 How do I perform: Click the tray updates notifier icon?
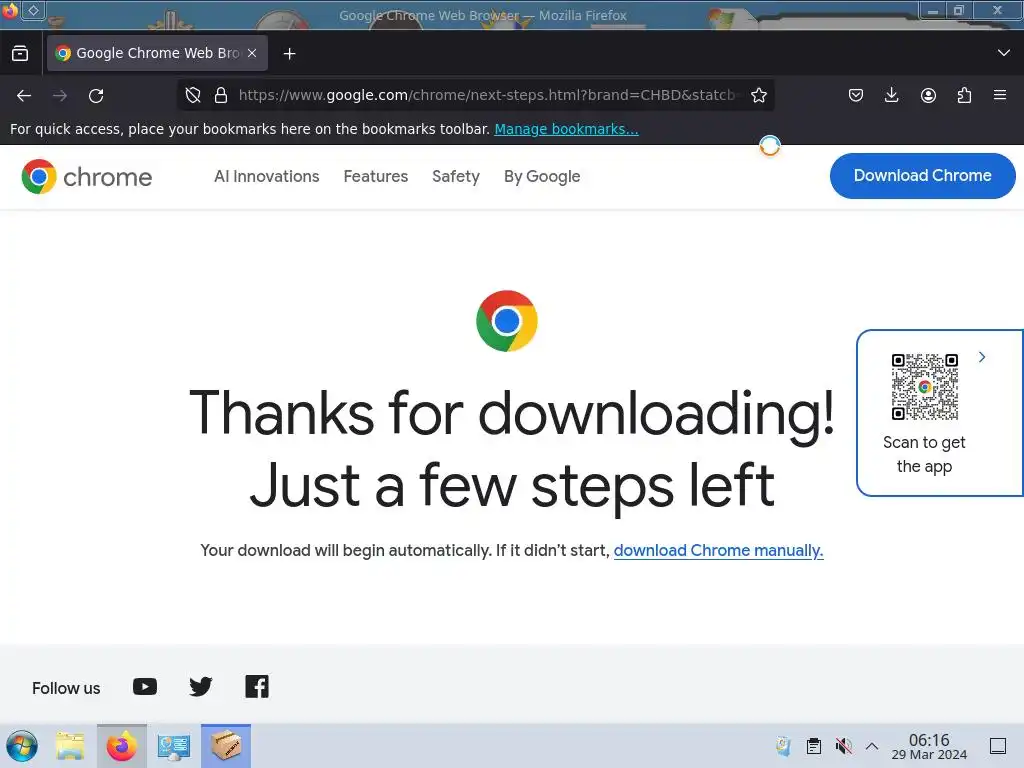pos(783,746)
